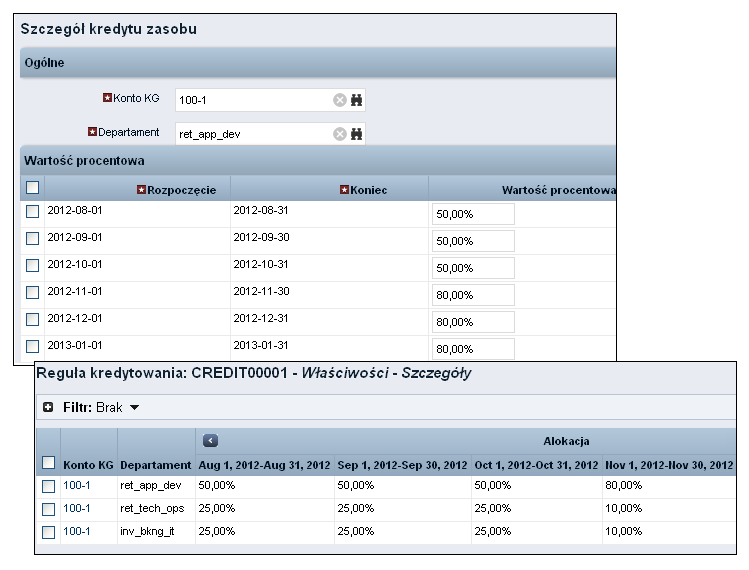Click the Aug 1, 2012-Aug 31, 2012 header
The image size is (749, 570).
264,465
